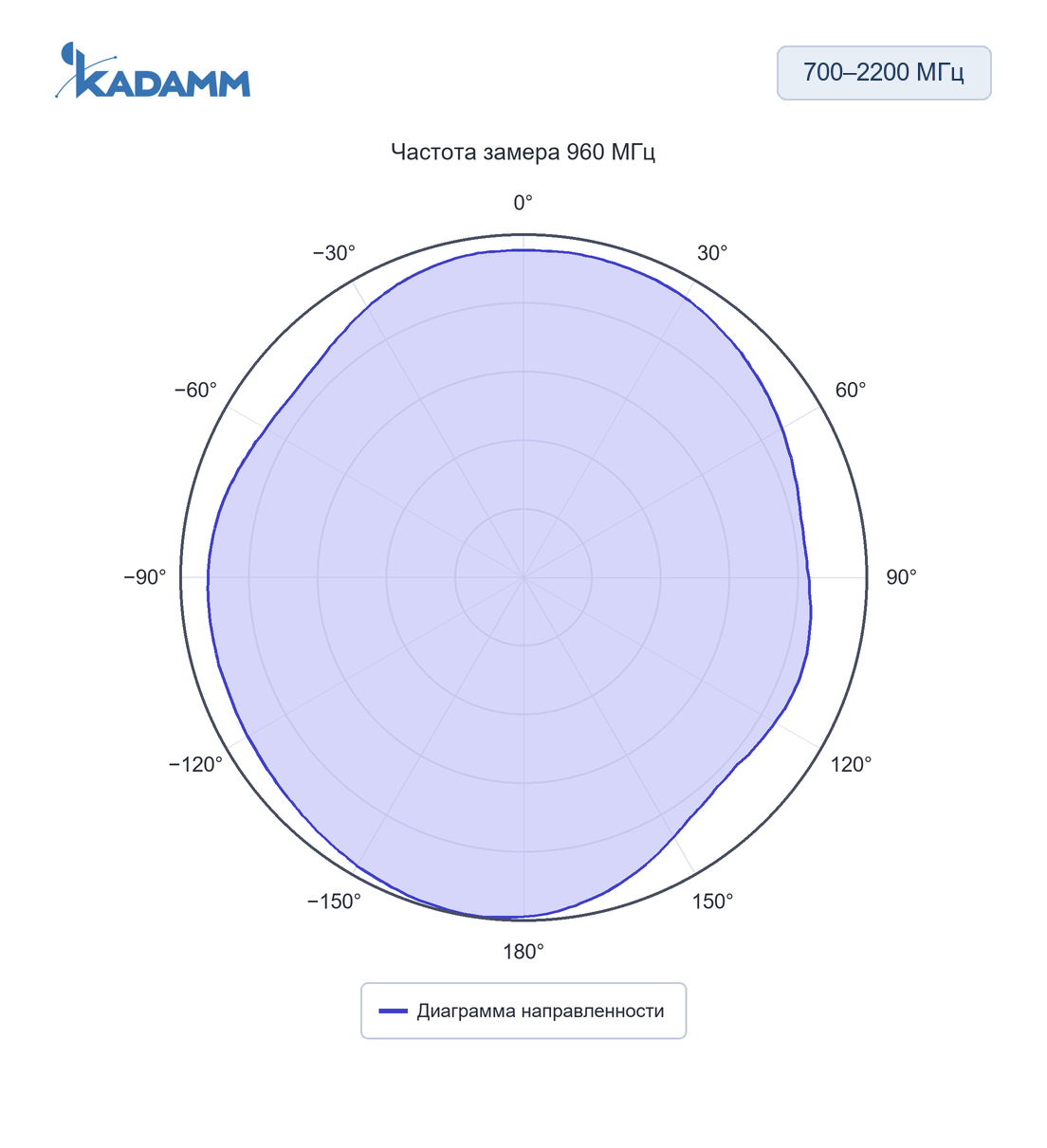The height and width of the screenshot is (1148, 1047).
Task: Toggle the 'Диаграмма направленности' legend entry
Action: click(x=523, y=1011)
